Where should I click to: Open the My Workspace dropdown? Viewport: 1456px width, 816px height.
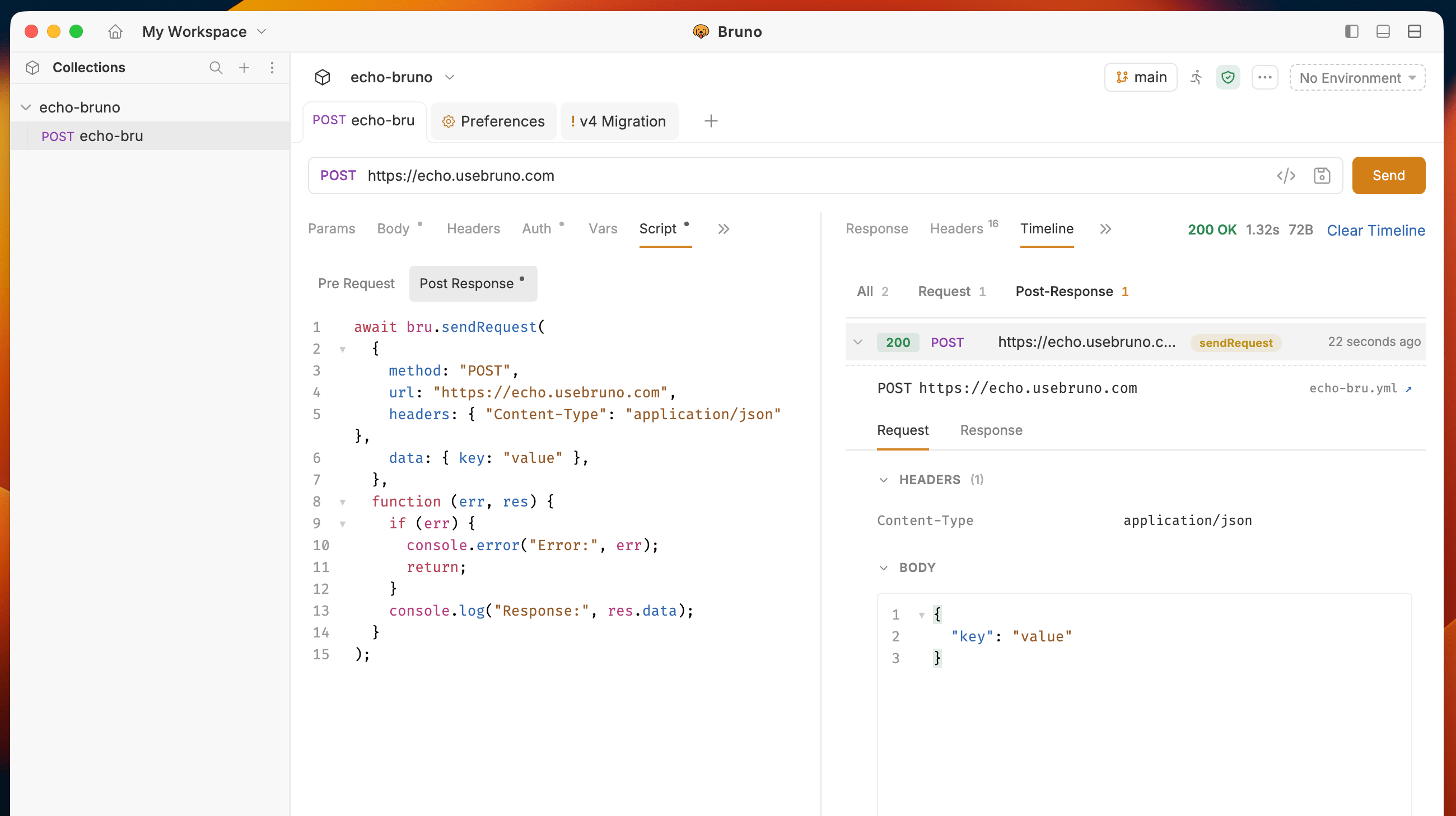204,32
